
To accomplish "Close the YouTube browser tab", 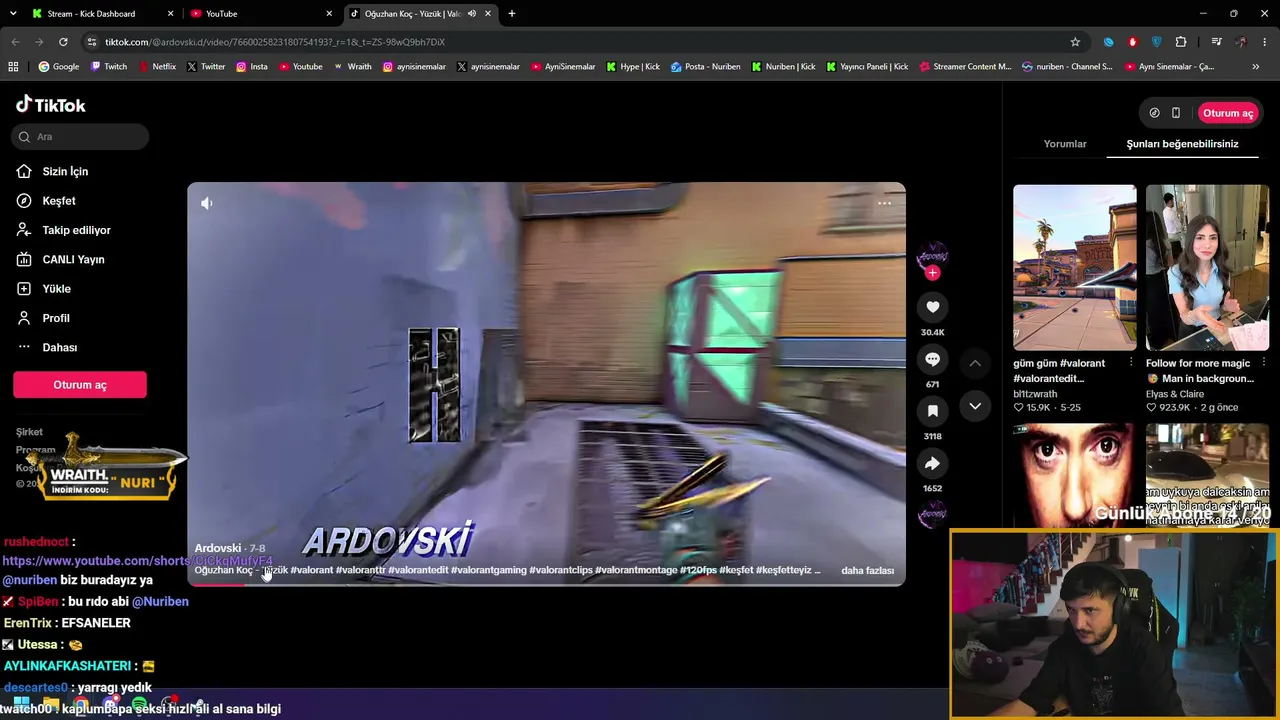I will point(329,14).
